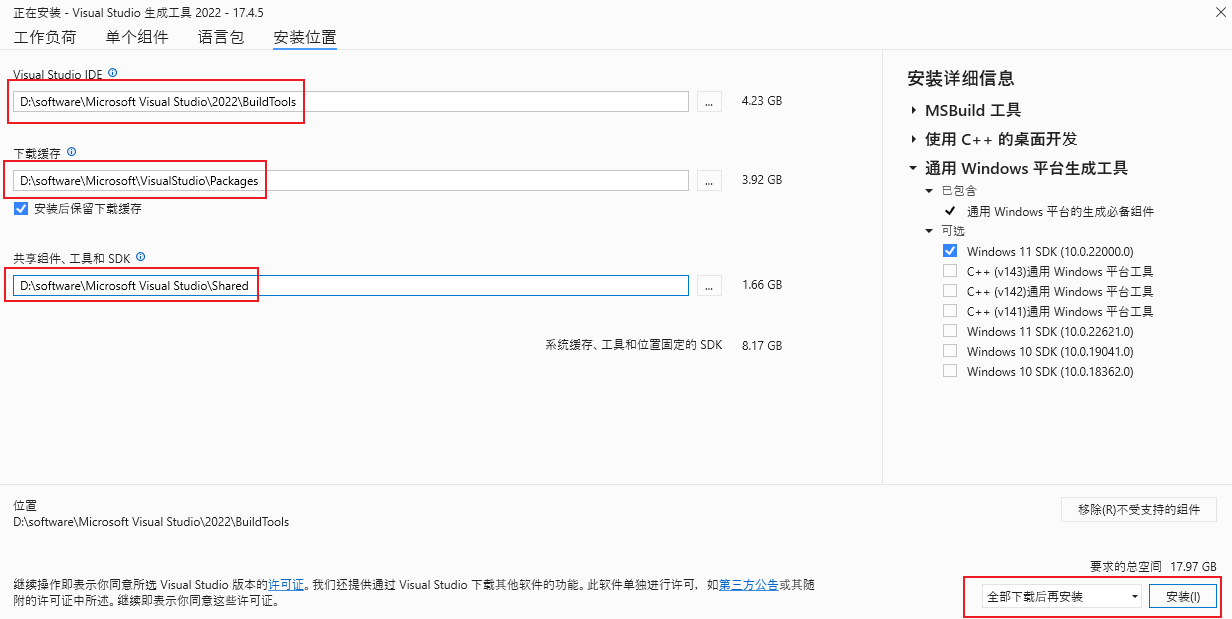Uncheck Windows 11 SDK (10.0.22000.0)
The height and width of the screenshot is (619, 1232).
[950, 251]
